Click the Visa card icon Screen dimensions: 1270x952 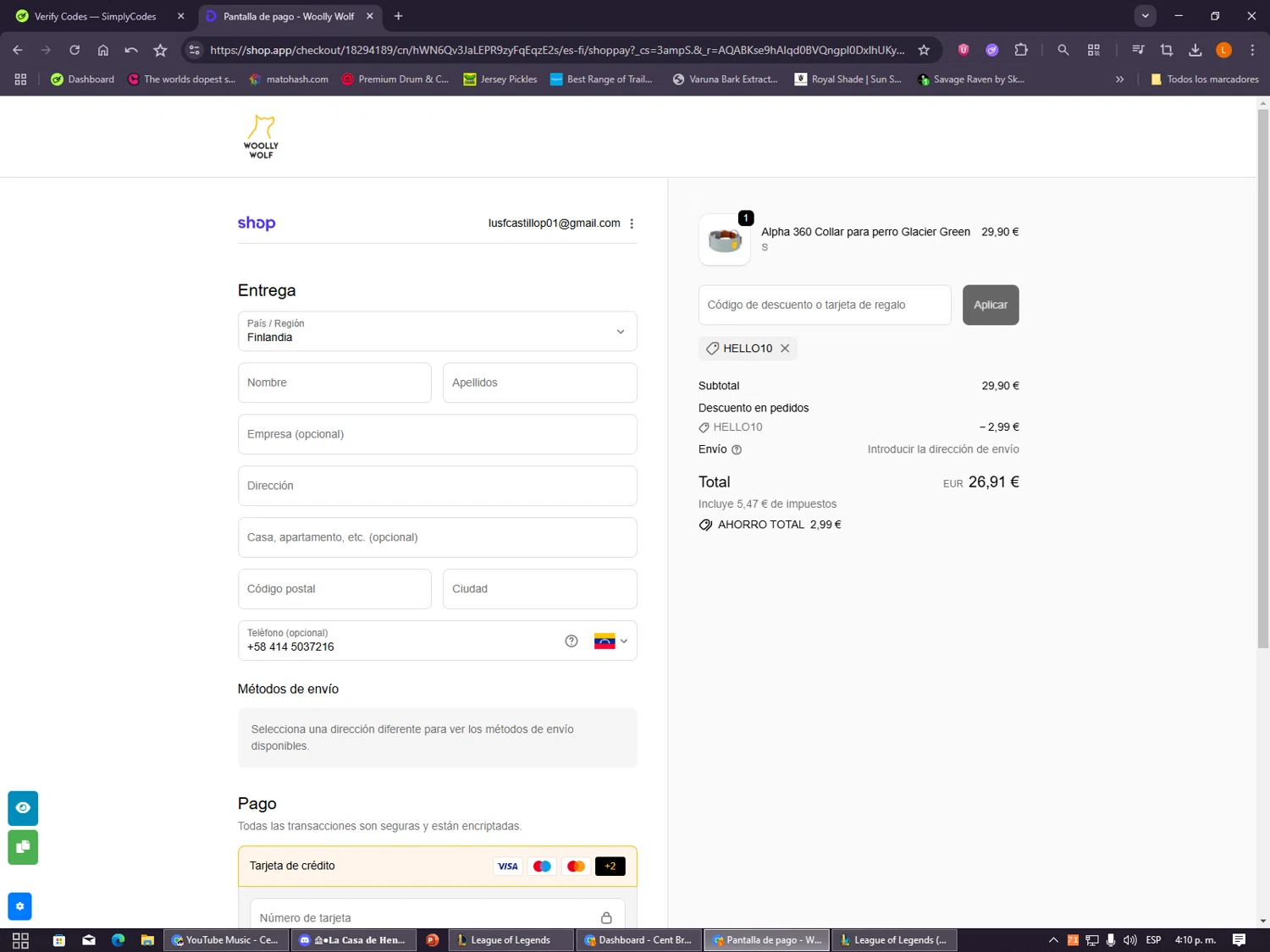pyautogui.click(x=508, y=866)
